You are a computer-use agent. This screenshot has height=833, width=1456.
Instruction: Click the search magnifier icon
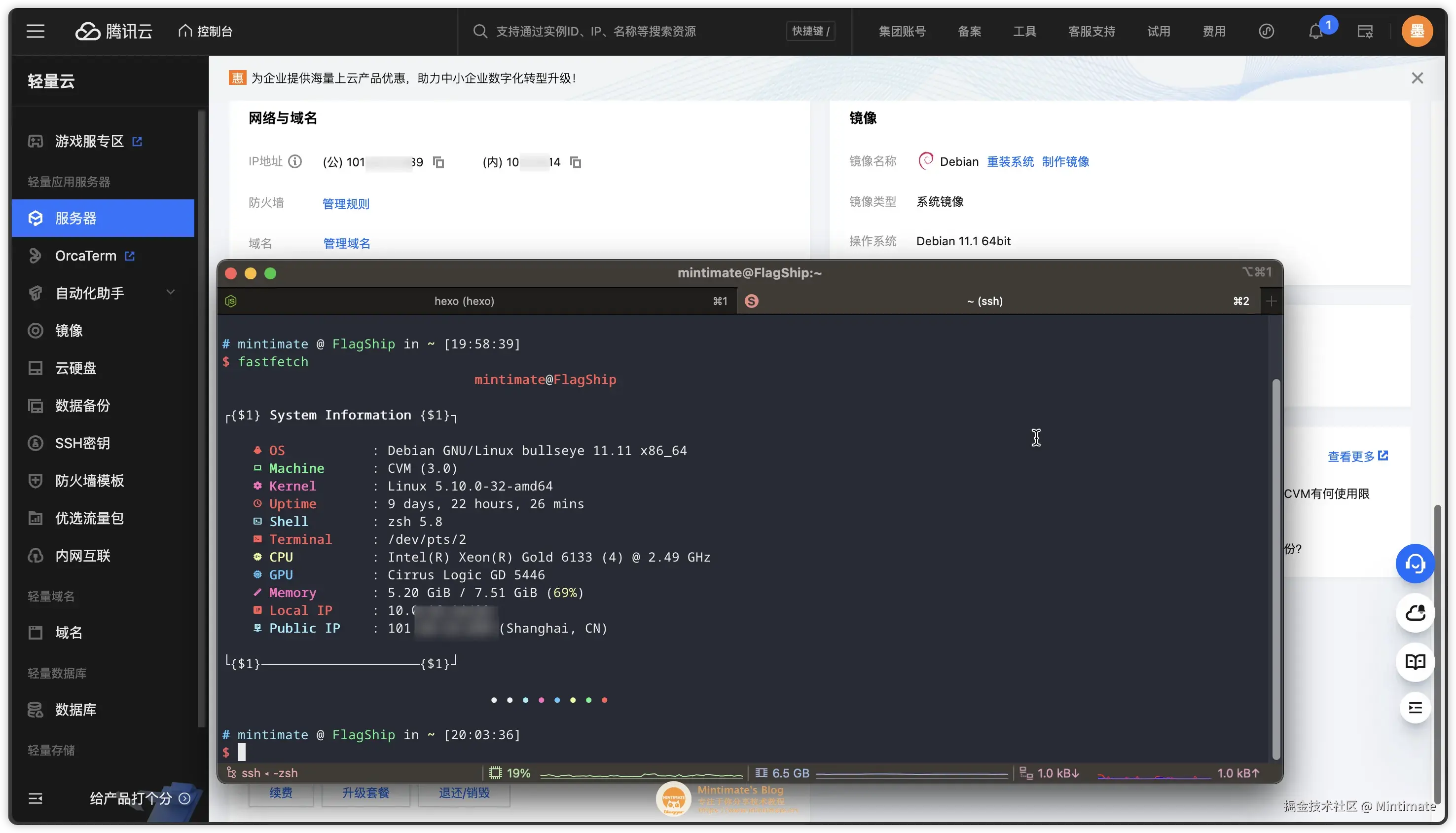pyautogui.click(x=480, y=32)
